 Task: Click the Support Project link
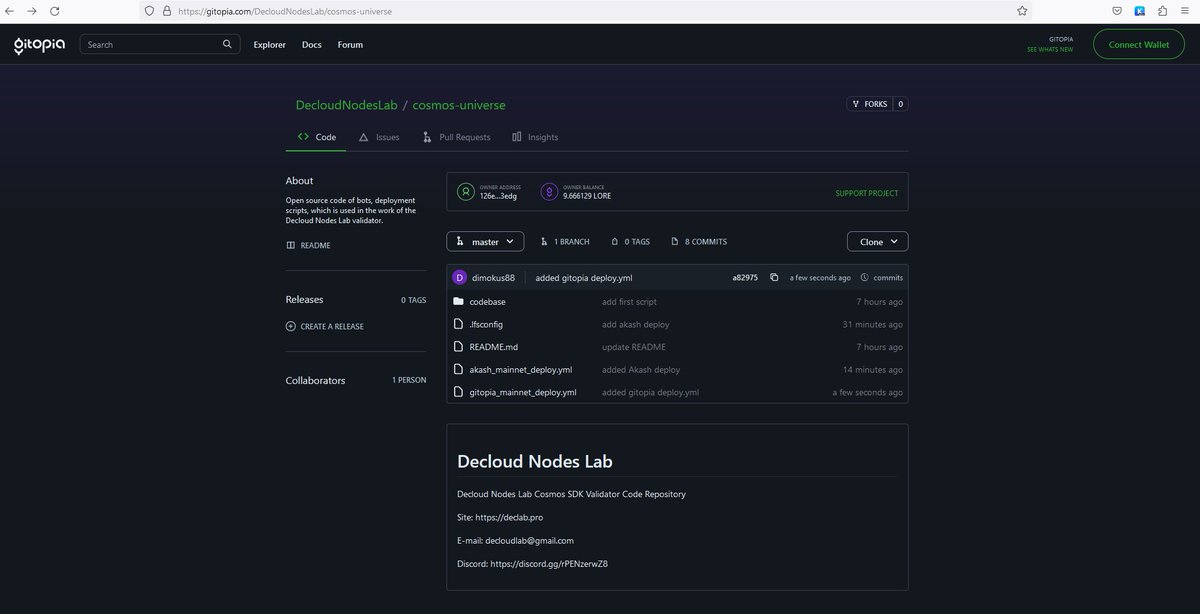867,193
